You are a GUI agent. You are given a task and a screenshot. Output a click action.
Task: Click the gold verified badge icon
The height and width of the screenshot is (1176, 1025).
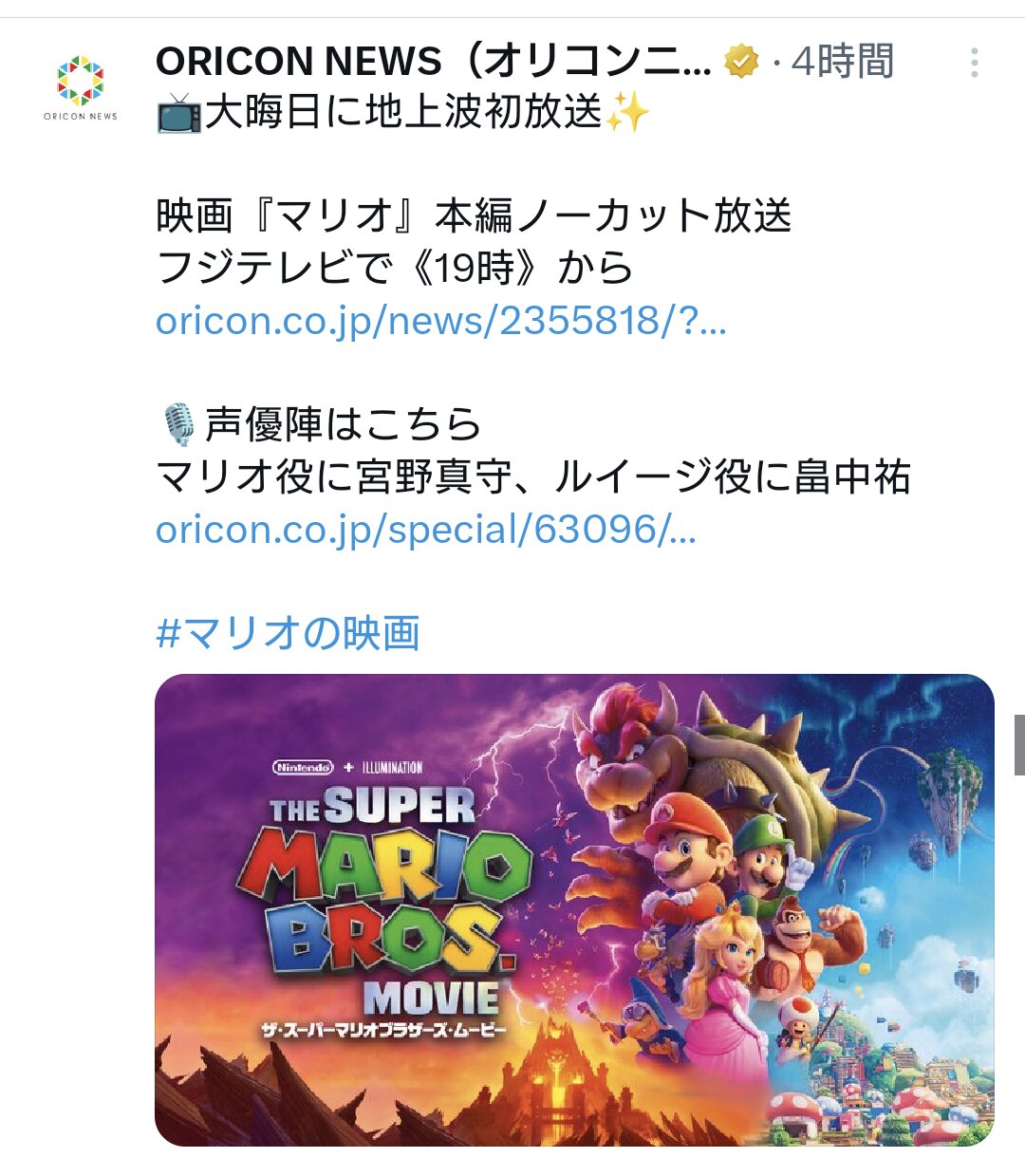742,62
